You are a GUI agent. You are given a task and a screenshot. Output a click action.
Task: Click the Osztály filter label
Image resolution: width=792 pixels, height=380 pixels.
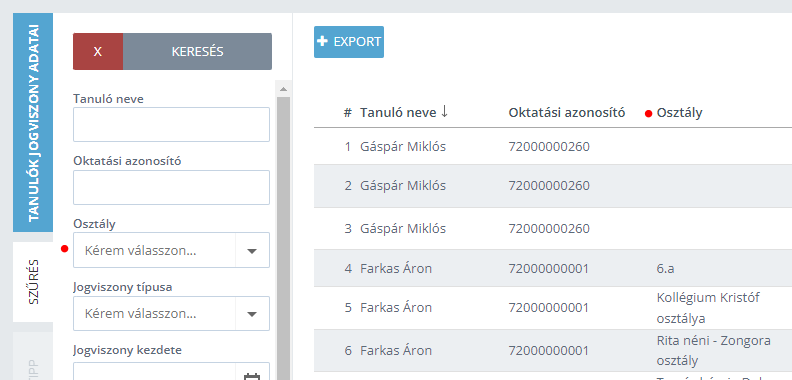click(x=94, y=224)
